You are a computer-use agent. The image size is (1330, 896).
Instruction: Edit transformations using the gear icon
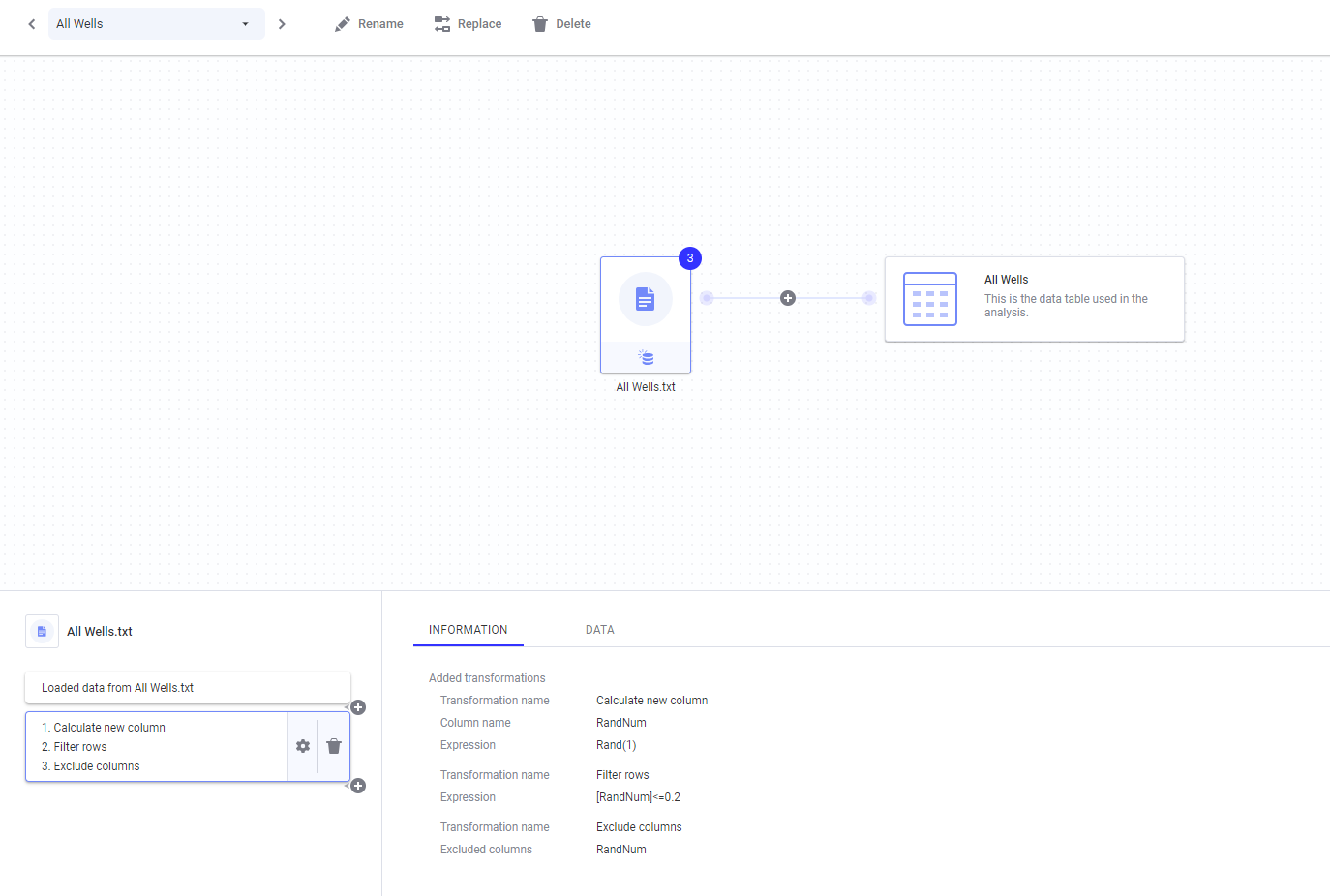pyautogui.click(x=303, y=746)
